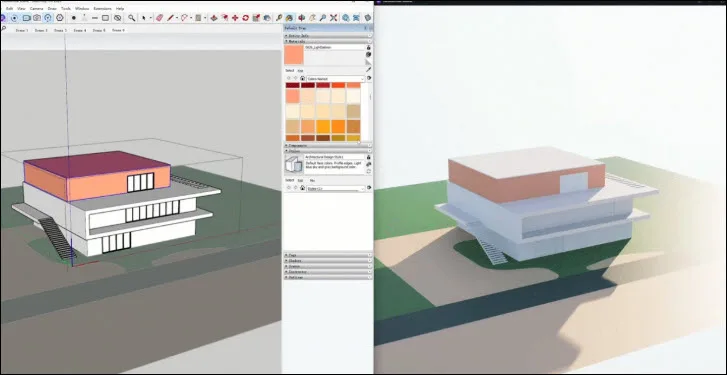727x375 pixels.
Task: Switch to the Scene 4 tab
Action: pos(80,30)
